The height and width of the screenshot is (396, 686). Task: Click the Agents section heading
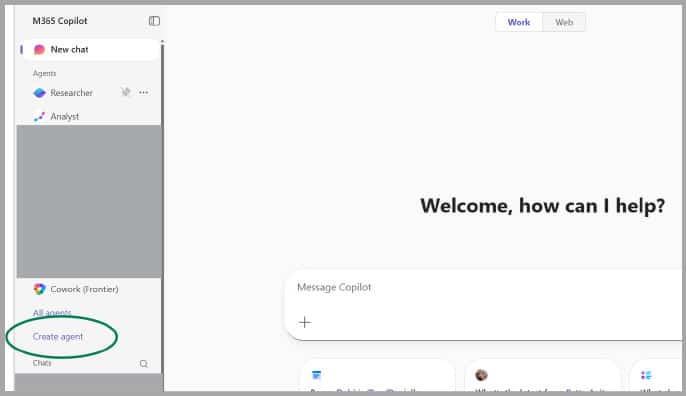44,73
